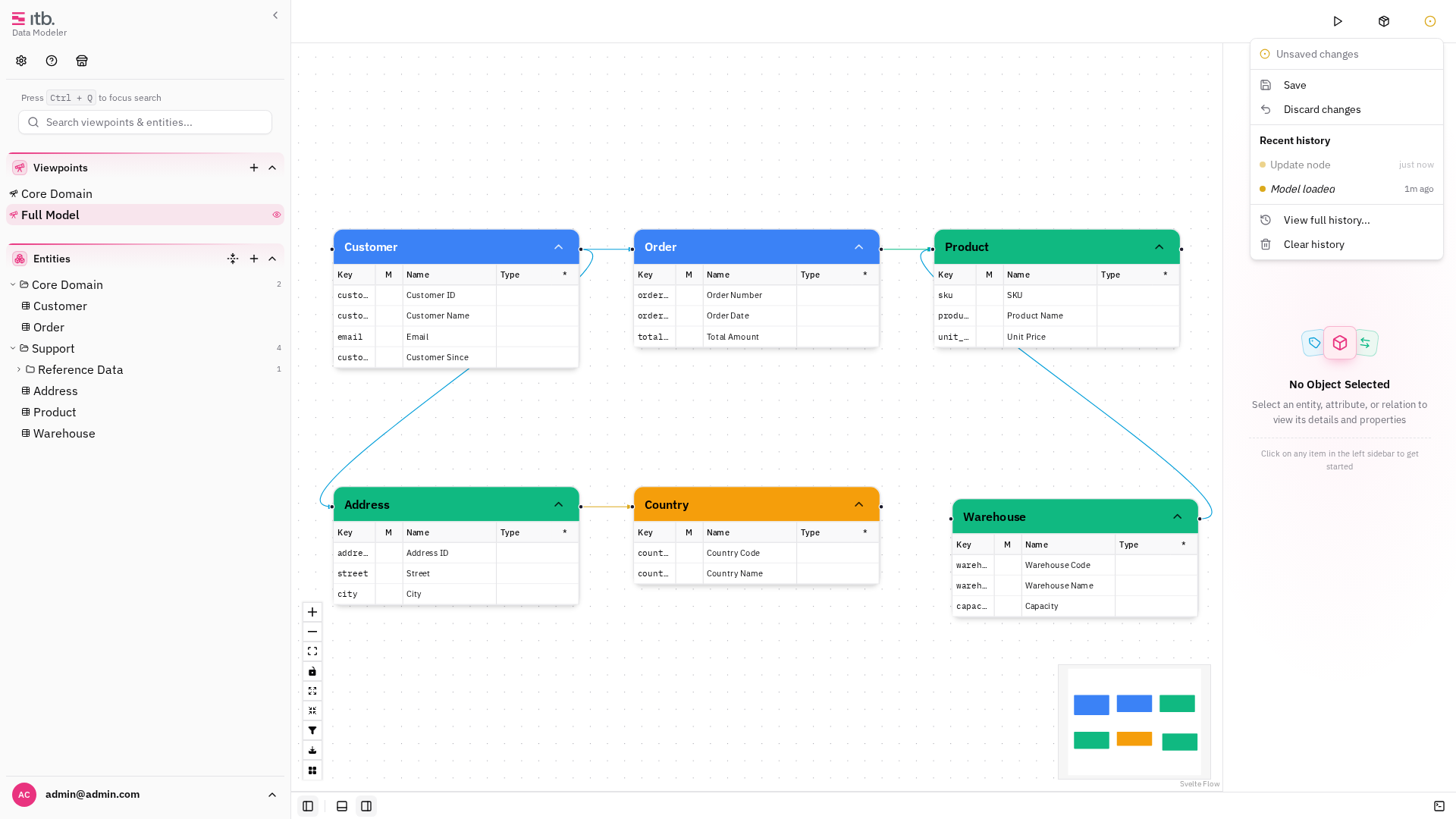Toggle the right sidebar panel button
1456x819 pixels.
tap(366, 806)
